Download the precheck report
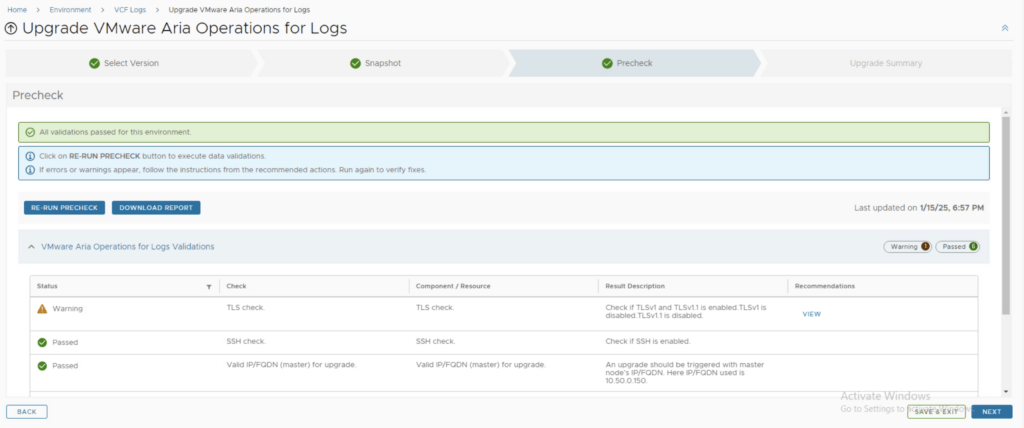The width and height of the screenshot is (1024, 428). coord(156,208)
